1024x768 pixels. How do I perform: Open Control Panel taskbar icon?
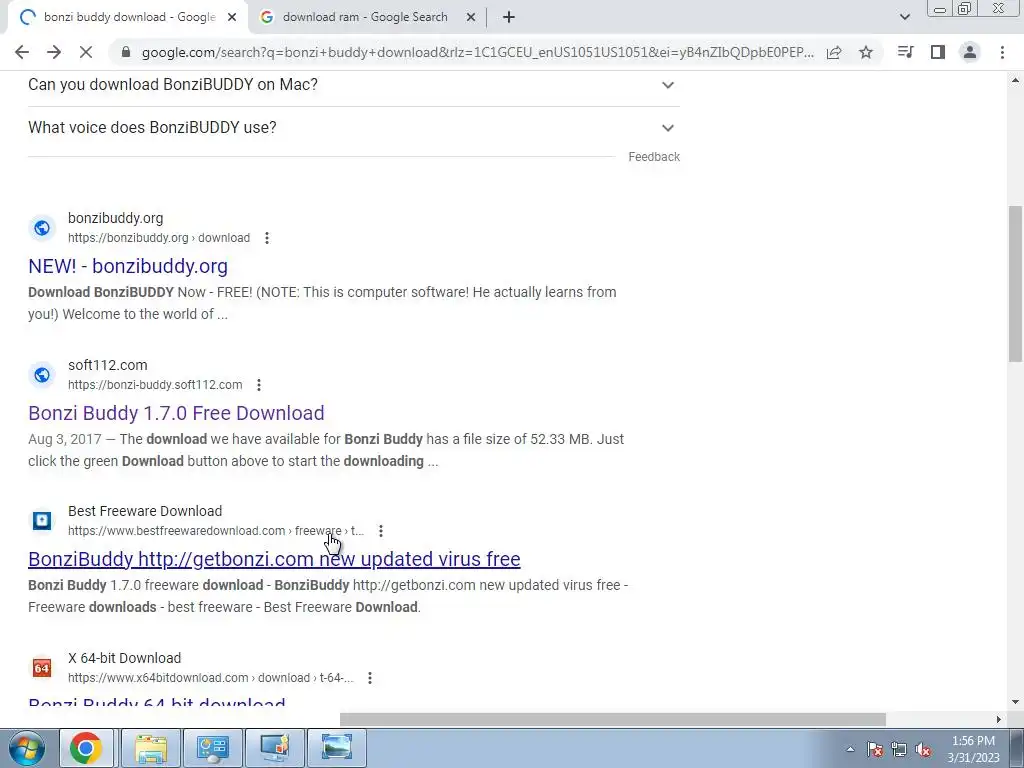pyautogui.click(x=212, y=748)
